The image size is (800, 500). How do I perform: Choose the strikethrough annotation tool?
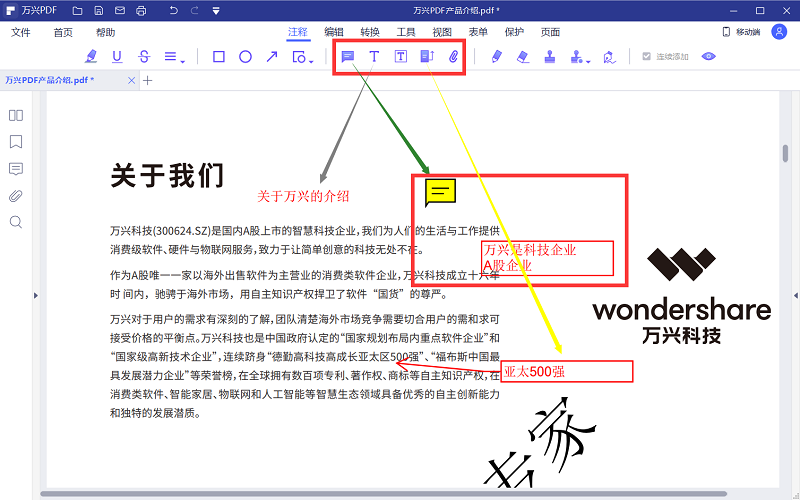click(144, 57)
